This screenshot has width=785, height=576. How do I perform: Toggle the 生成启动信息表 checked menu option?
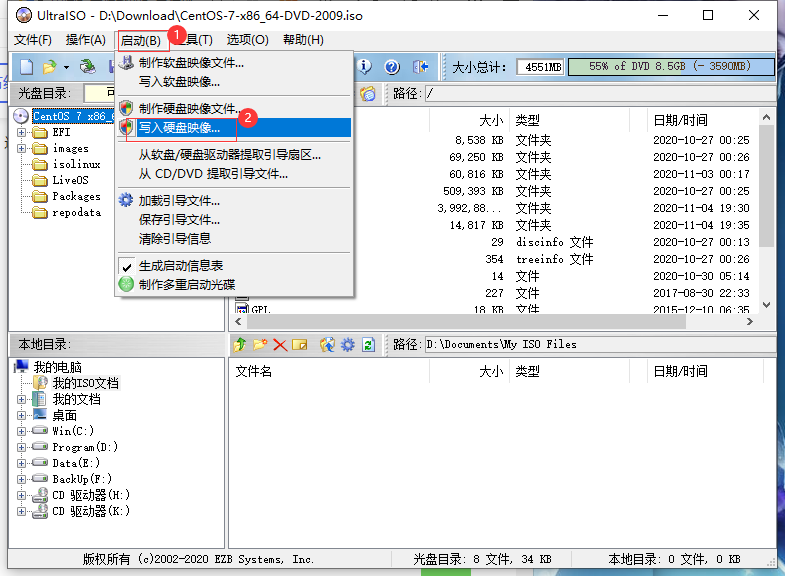[x=180, y=266]
